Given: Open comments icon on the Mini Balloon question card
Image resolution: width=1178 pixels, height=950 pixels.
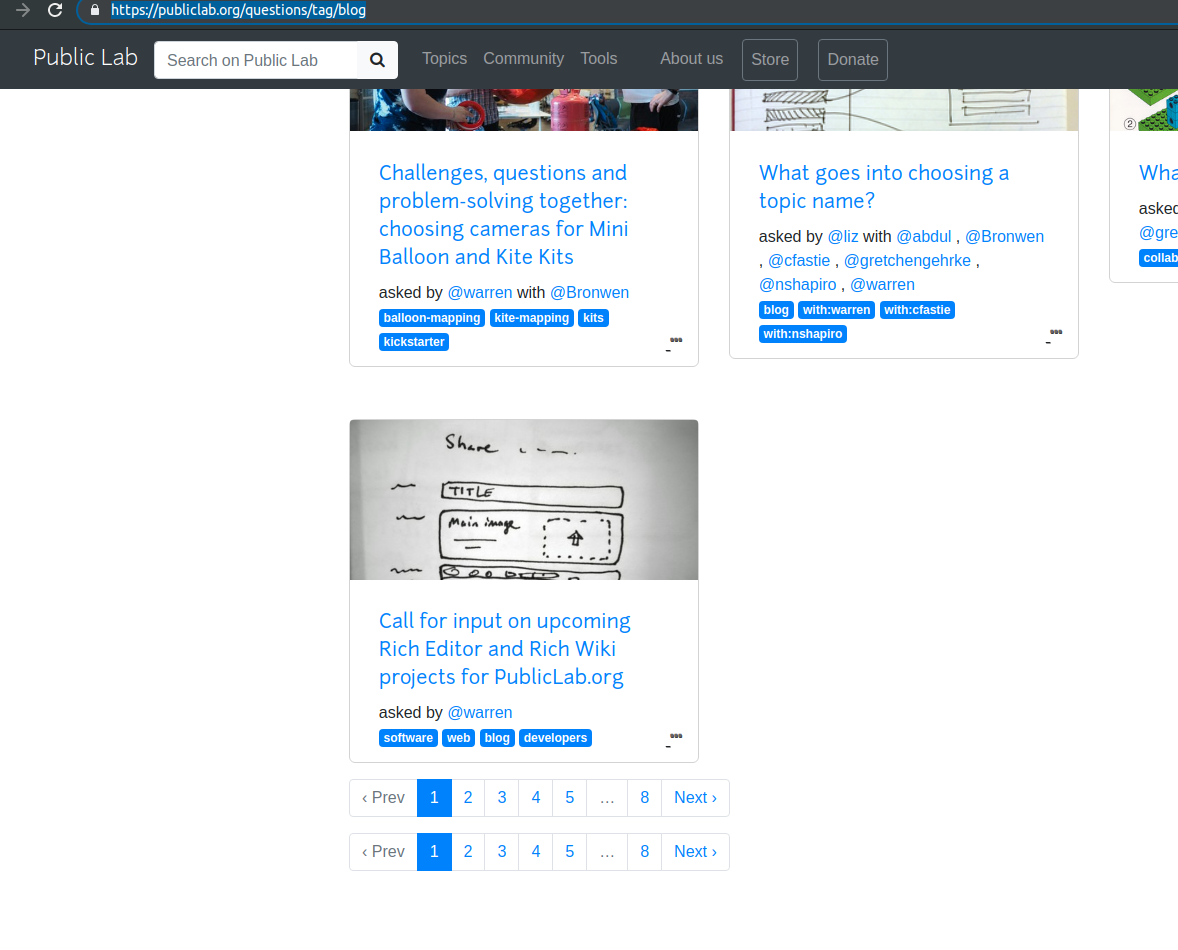Looking at the screenshot, I should 674,338.
